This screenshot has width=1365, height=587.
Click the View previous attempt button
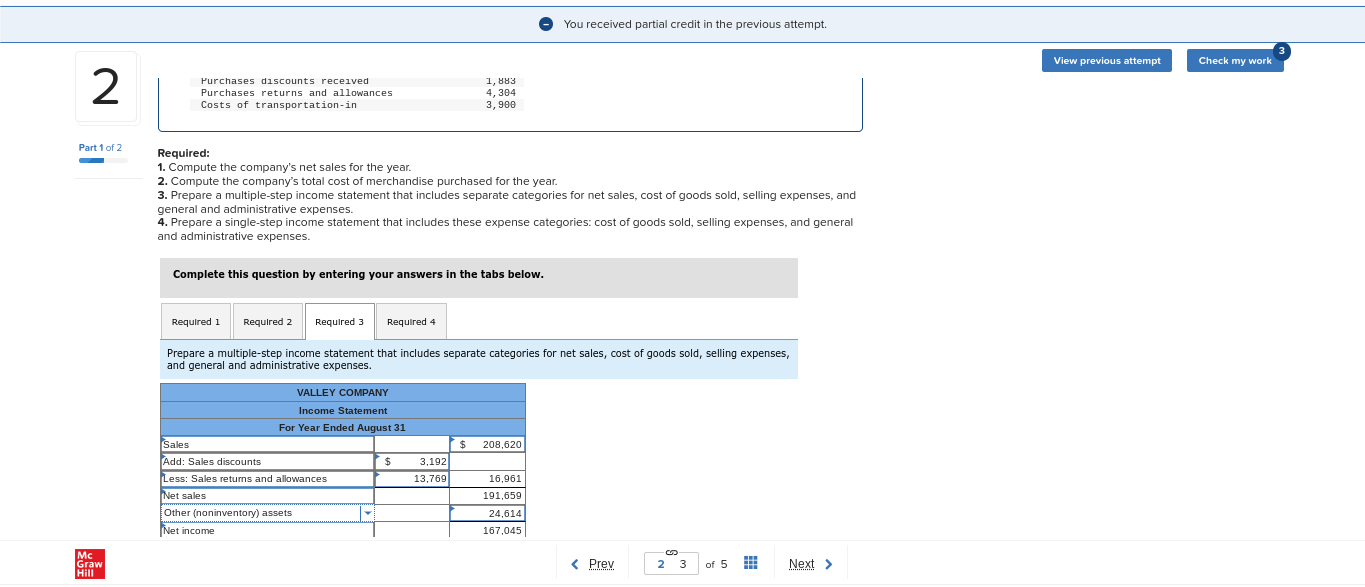point(1106,60)
